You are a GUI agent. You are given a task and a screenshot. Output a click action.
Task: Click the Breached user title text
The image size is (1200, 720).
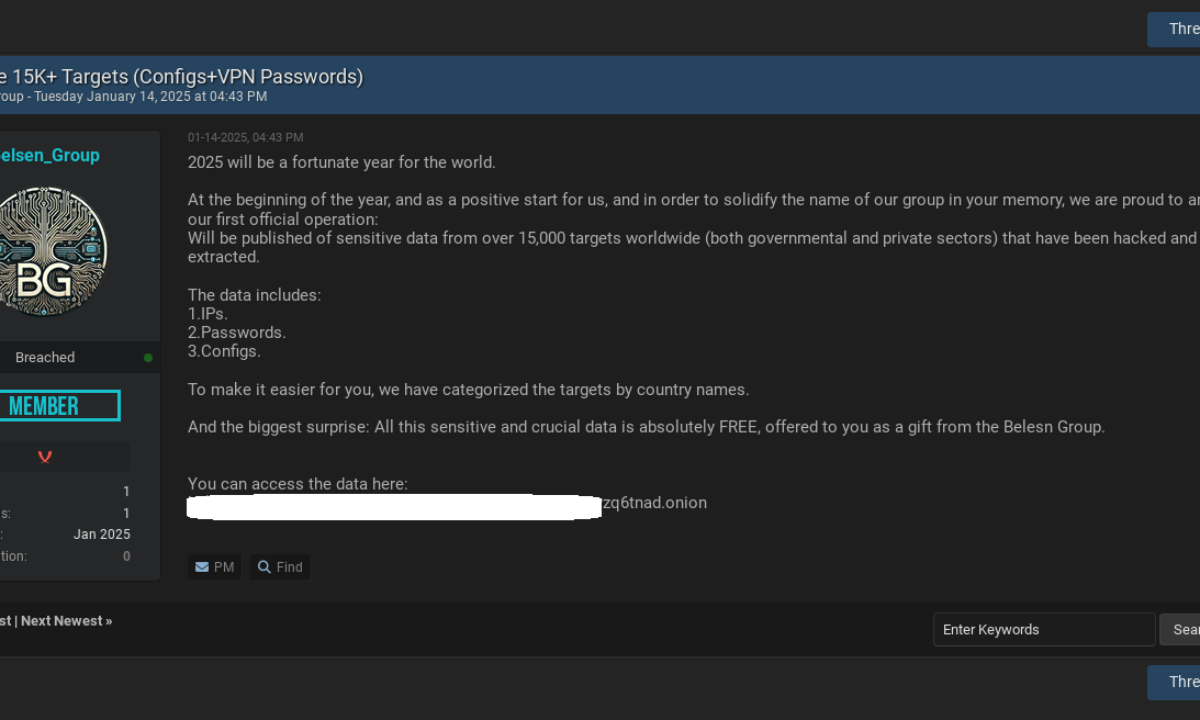(45, 357)
